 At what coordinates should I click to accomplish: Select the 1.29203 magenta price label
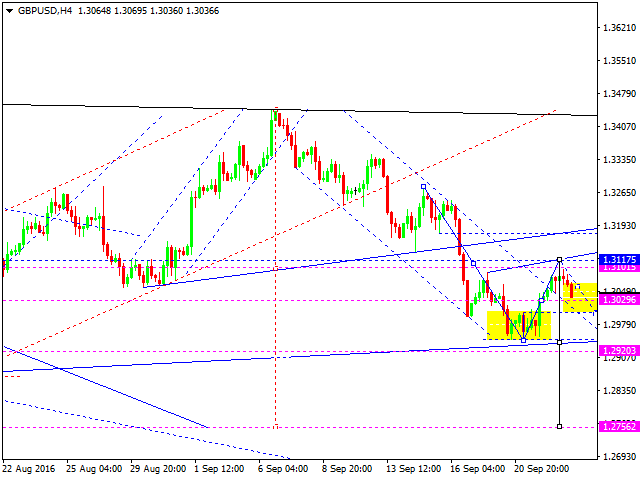tap(620, 351)
